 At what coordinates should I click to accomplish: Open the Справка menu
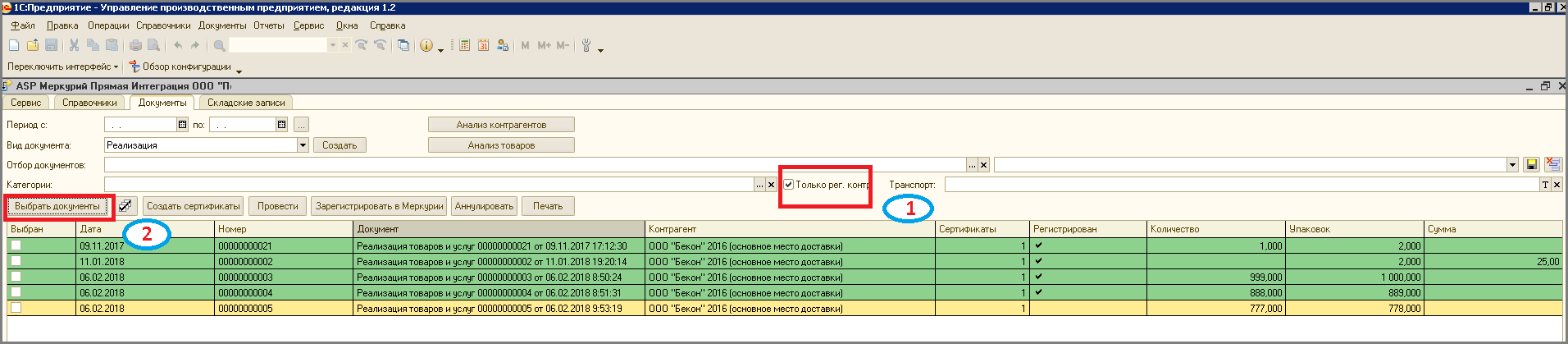click(387, 25)
